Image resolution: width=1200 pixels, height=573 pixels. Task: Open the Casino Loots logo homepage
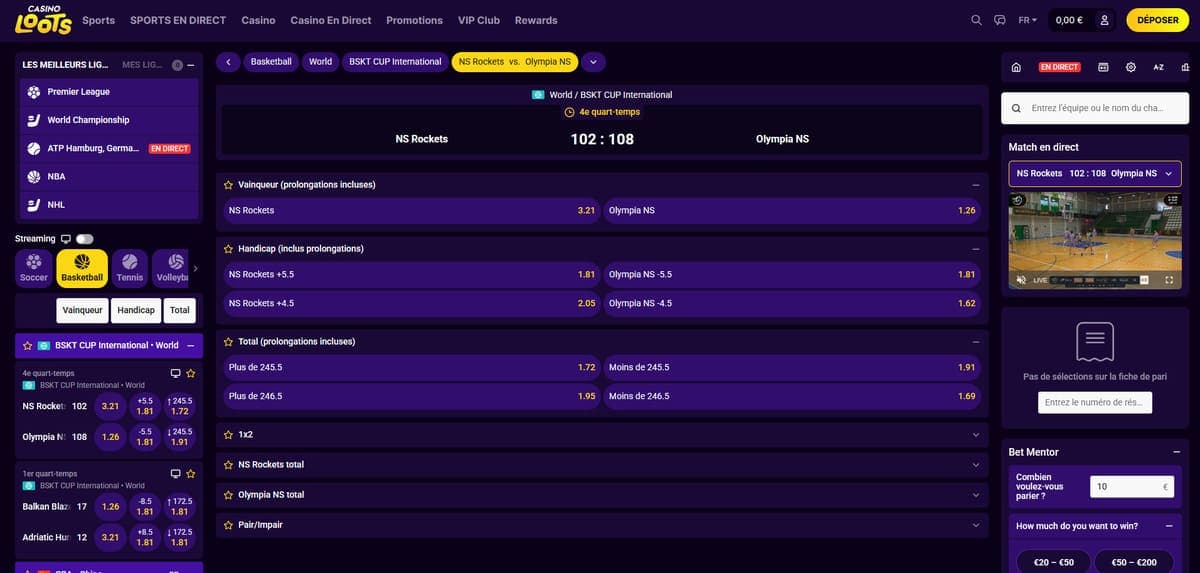(x=43, y=20)
